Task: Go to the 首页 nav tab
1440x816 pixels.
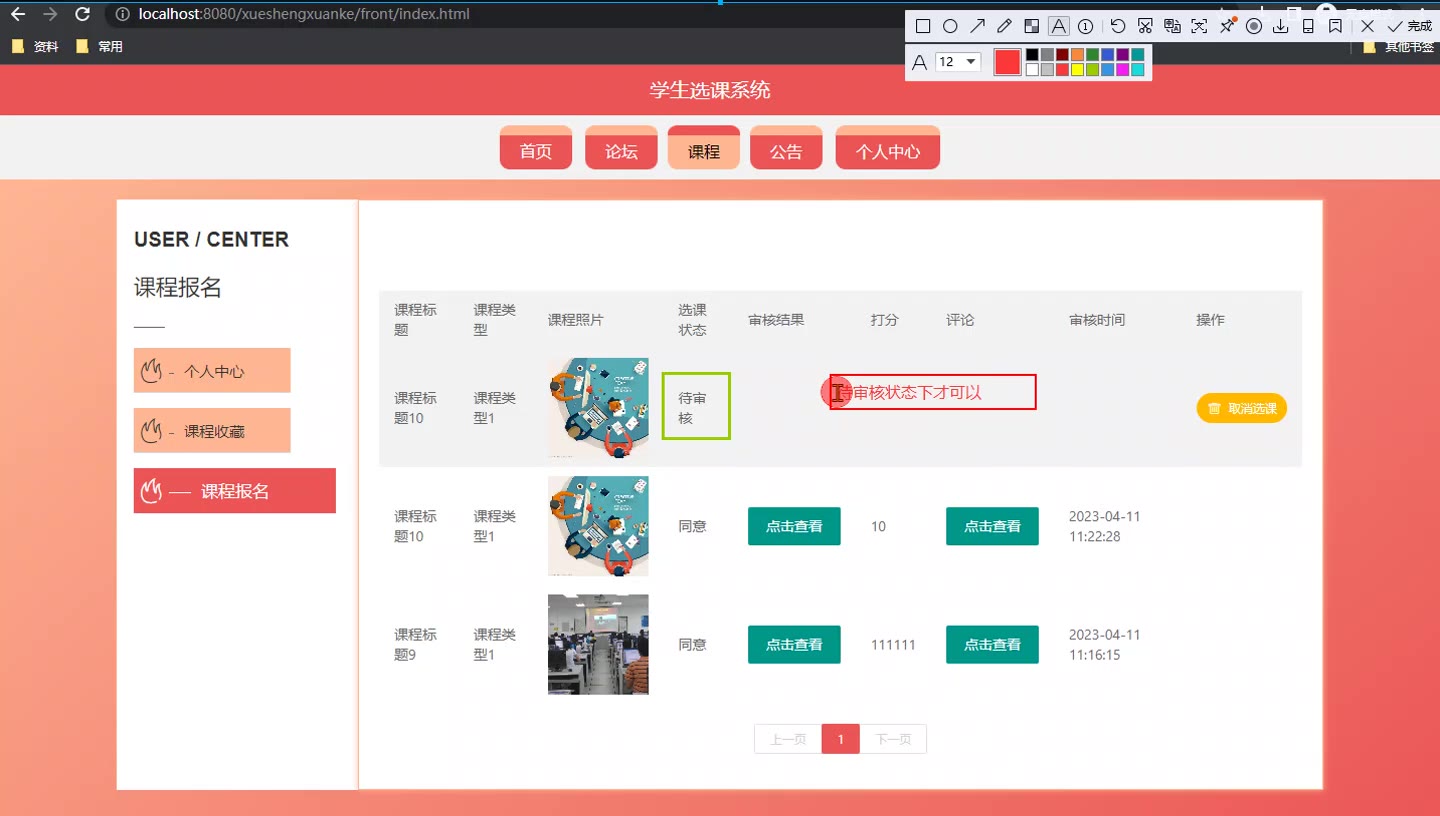Action: click(x=536, y=149)
